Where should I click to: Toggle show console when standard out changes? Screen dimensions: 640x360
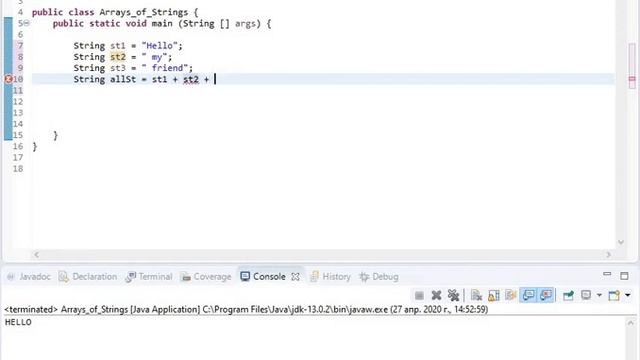tap(529, 295)
